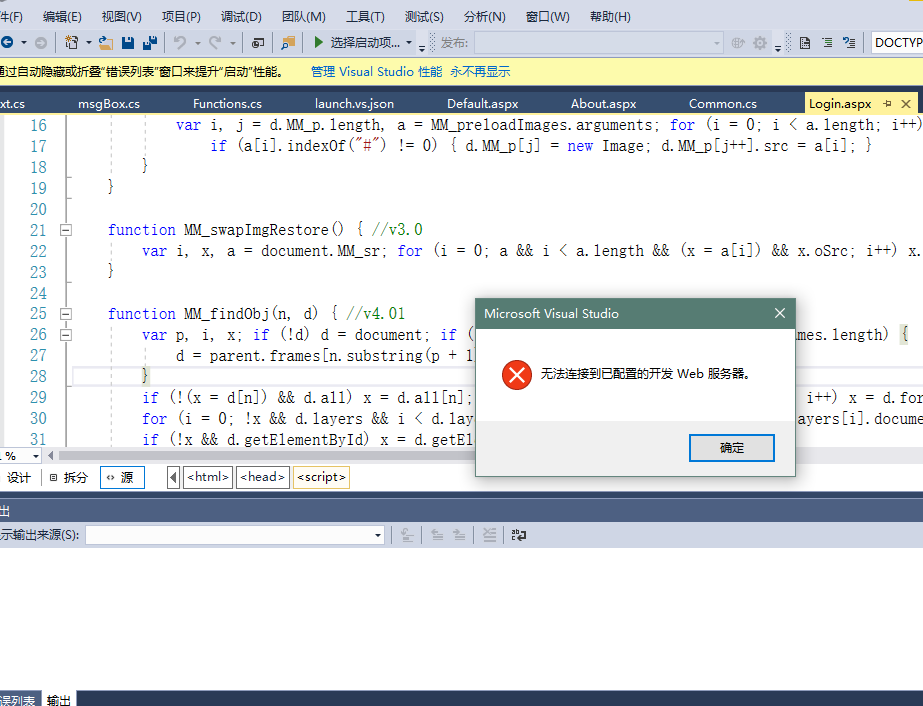Open the New Project dropdown arrow
Viewport: 923px width, 706px height.
(88, 42)
